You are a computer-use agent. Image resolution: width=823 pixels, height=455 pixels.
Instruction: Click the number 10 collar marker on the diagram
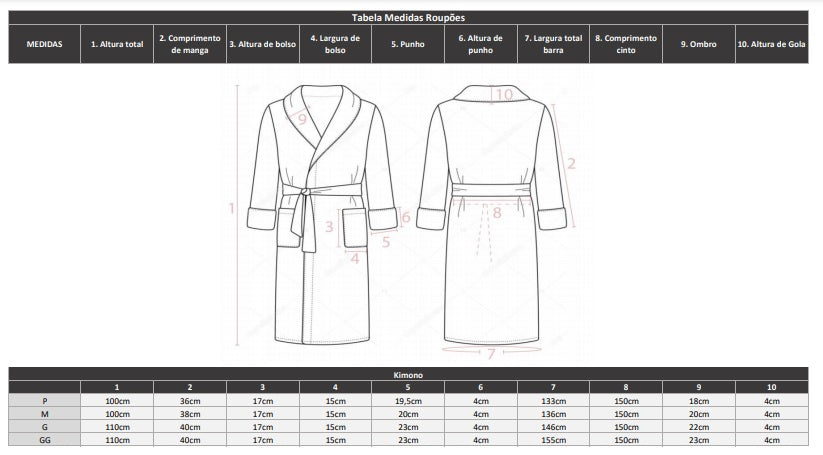(x=504, y=95)
